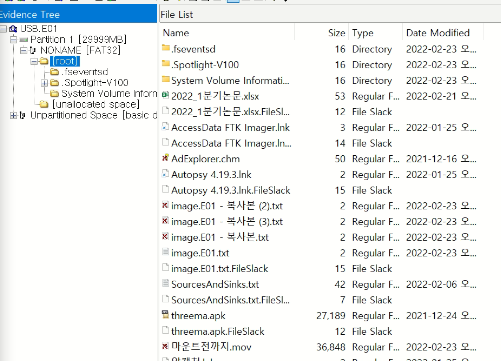This screenshot has height=361, width=501.
Task: Click the text file icon of image.E01.txt
Action: [165, 252]
